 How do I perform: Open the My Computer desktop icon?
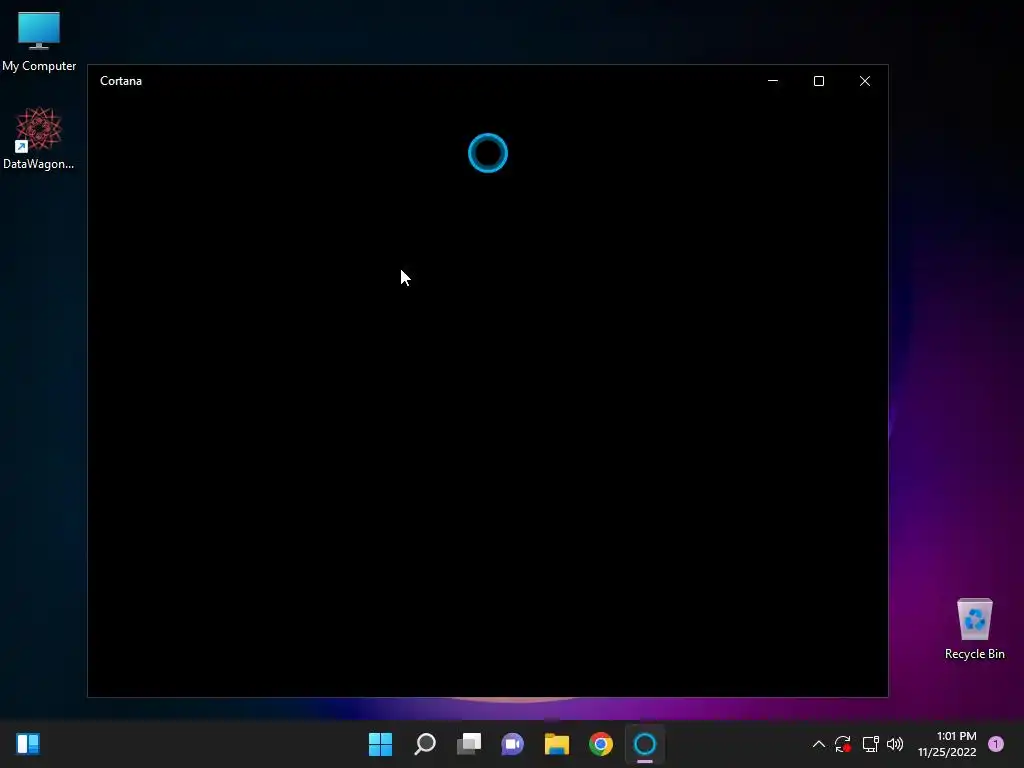39,40
